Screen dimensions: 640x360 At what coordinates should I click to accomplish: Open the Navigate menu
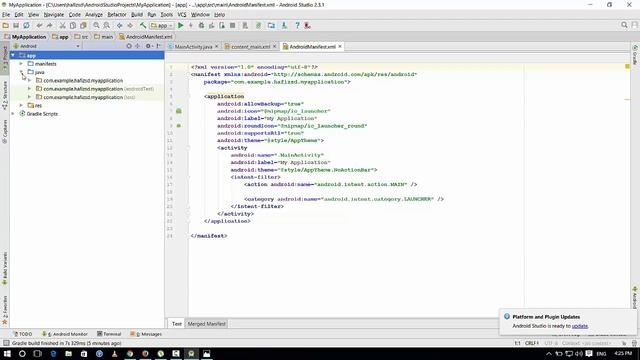pyautogui.click(x=53, y=15)
